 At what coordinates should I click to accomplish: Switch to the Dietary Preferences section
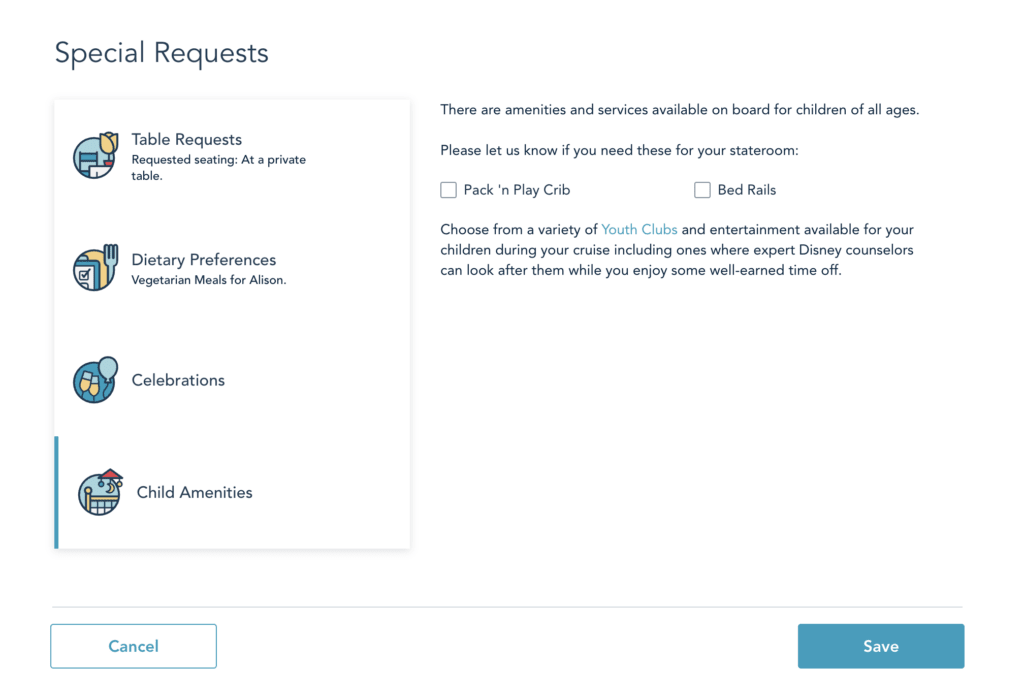point(204,260)
